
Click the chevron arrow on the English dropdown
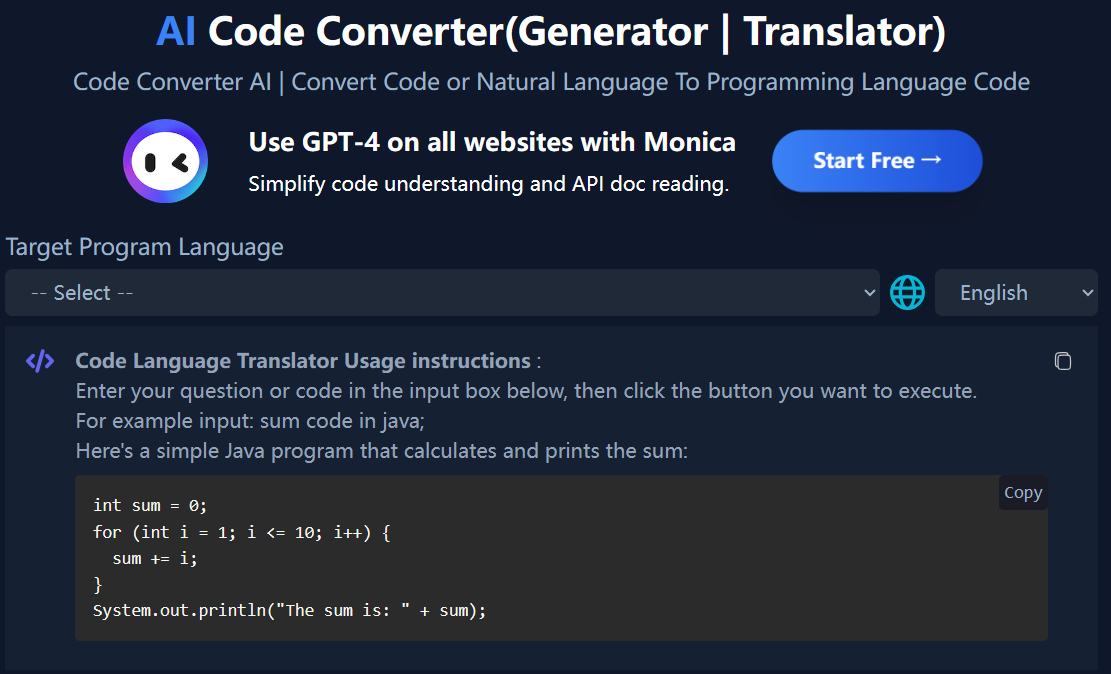click(x=1089, y=292)
